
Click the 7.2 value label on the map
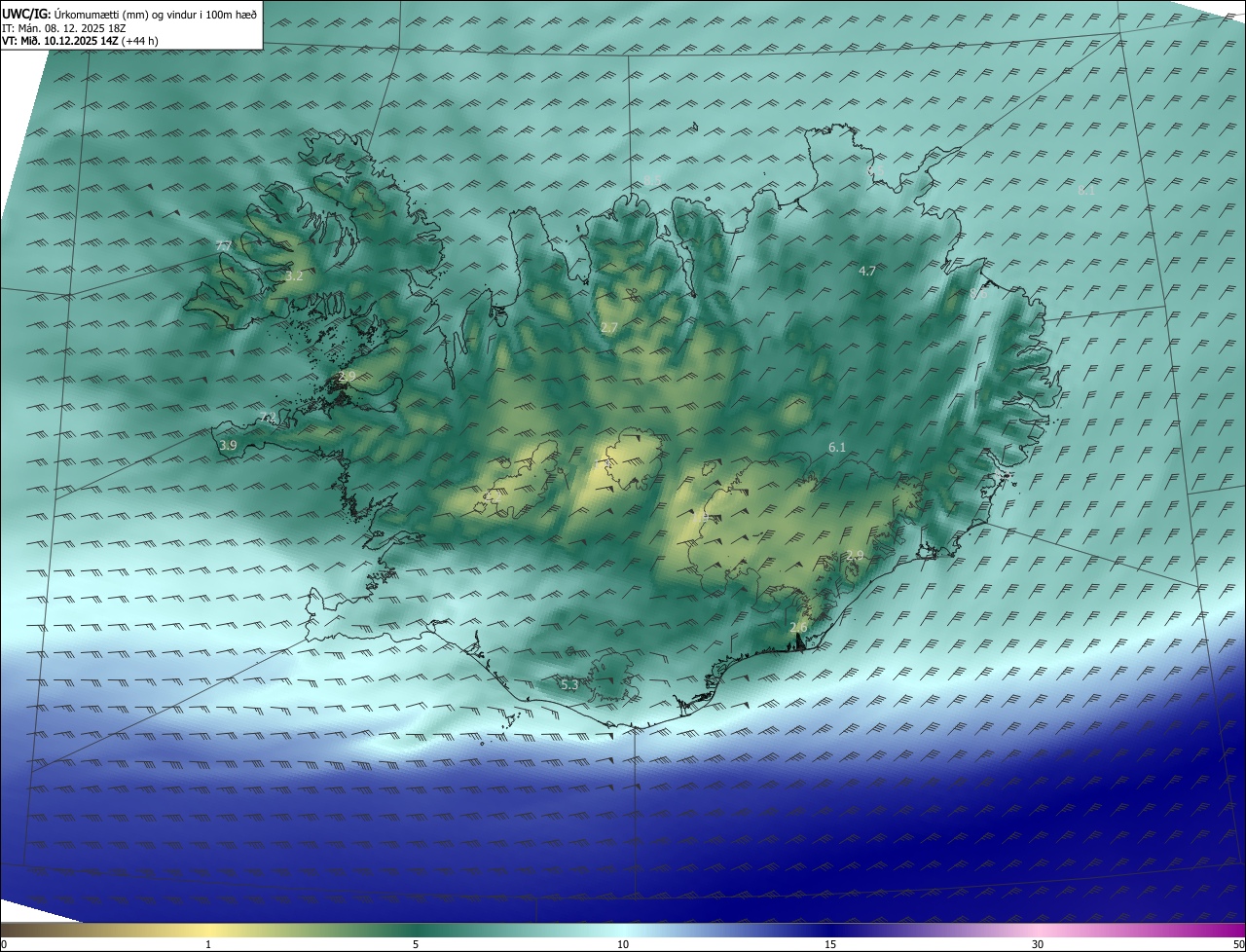coord(270,418)
